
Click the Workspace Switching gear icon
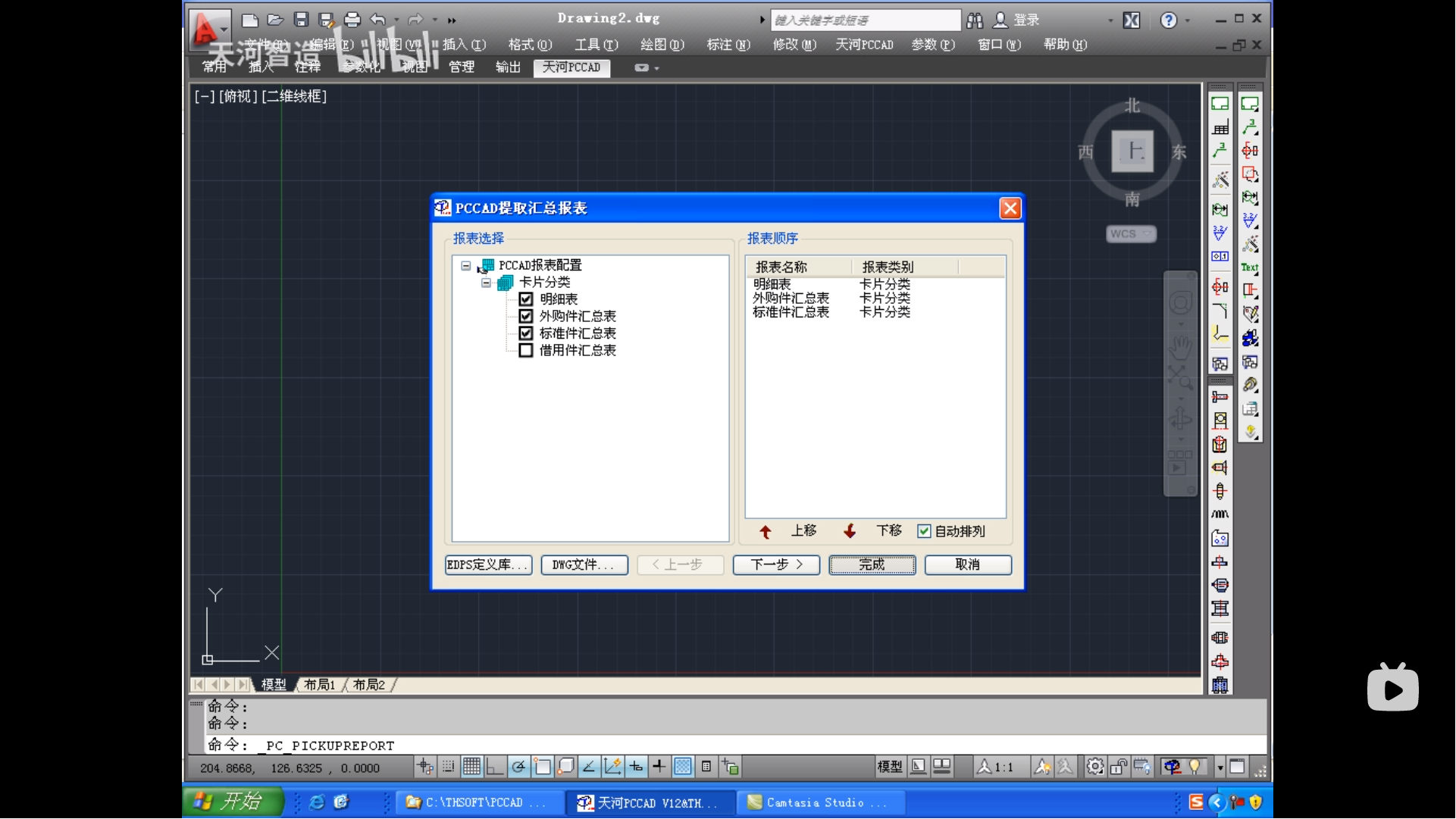pos(1094,767)
